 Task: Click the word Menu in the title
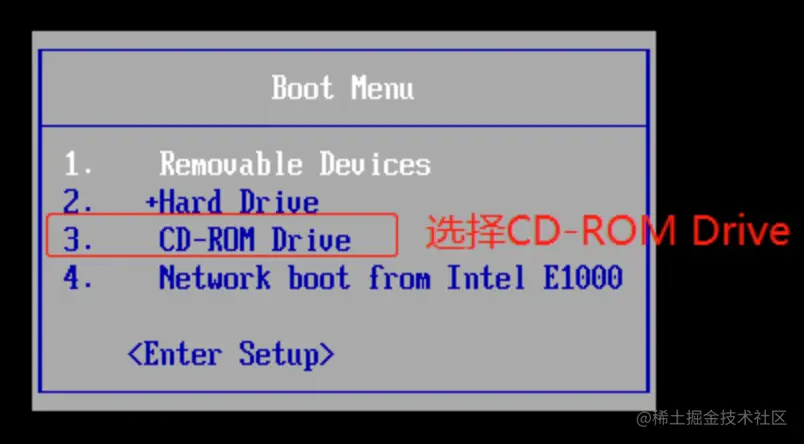click(383, 88)
